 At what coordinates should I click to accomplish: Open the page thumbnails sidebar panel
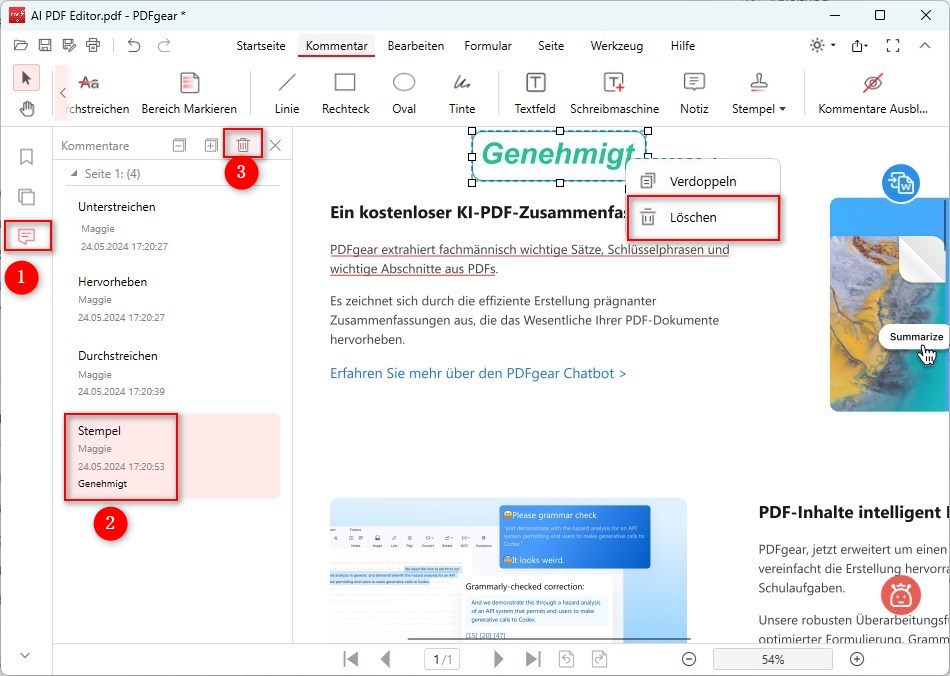pos(26,197)
